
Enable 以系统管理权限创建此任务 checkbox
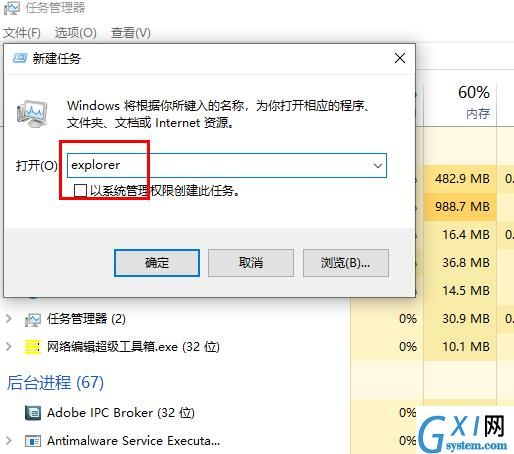point(80,191)
